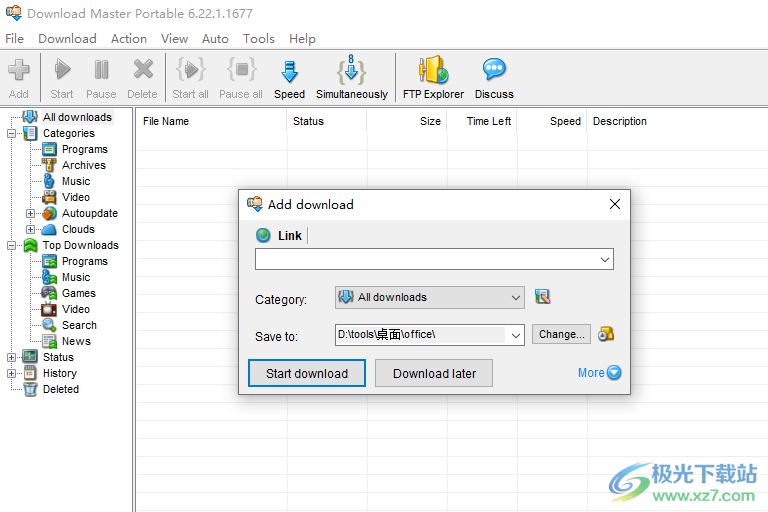Sort by the File Name column header
Image resolution: width=768 pixels, height=512 pixels.
coord(211,121)
